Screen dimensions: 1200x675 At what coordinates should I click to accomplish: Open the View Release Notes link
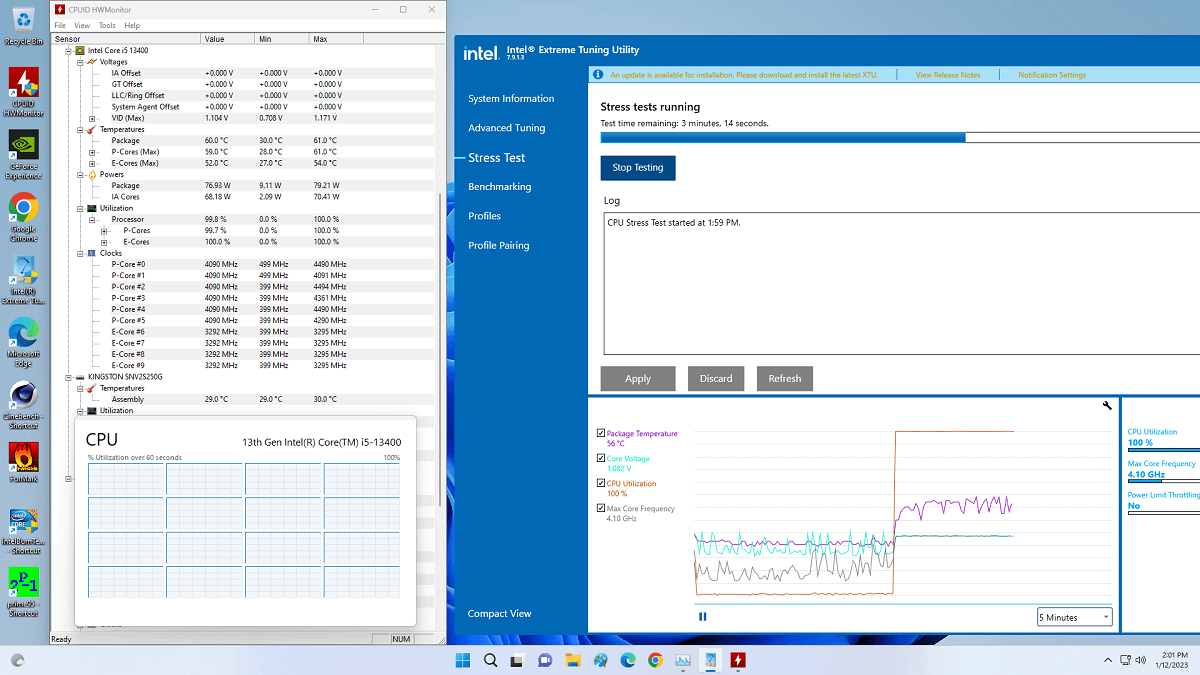pos(948,75)
